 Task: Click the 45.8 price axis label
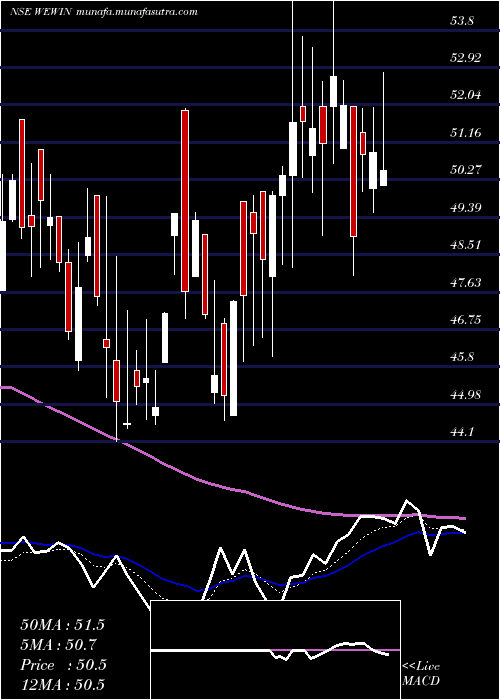462,357
